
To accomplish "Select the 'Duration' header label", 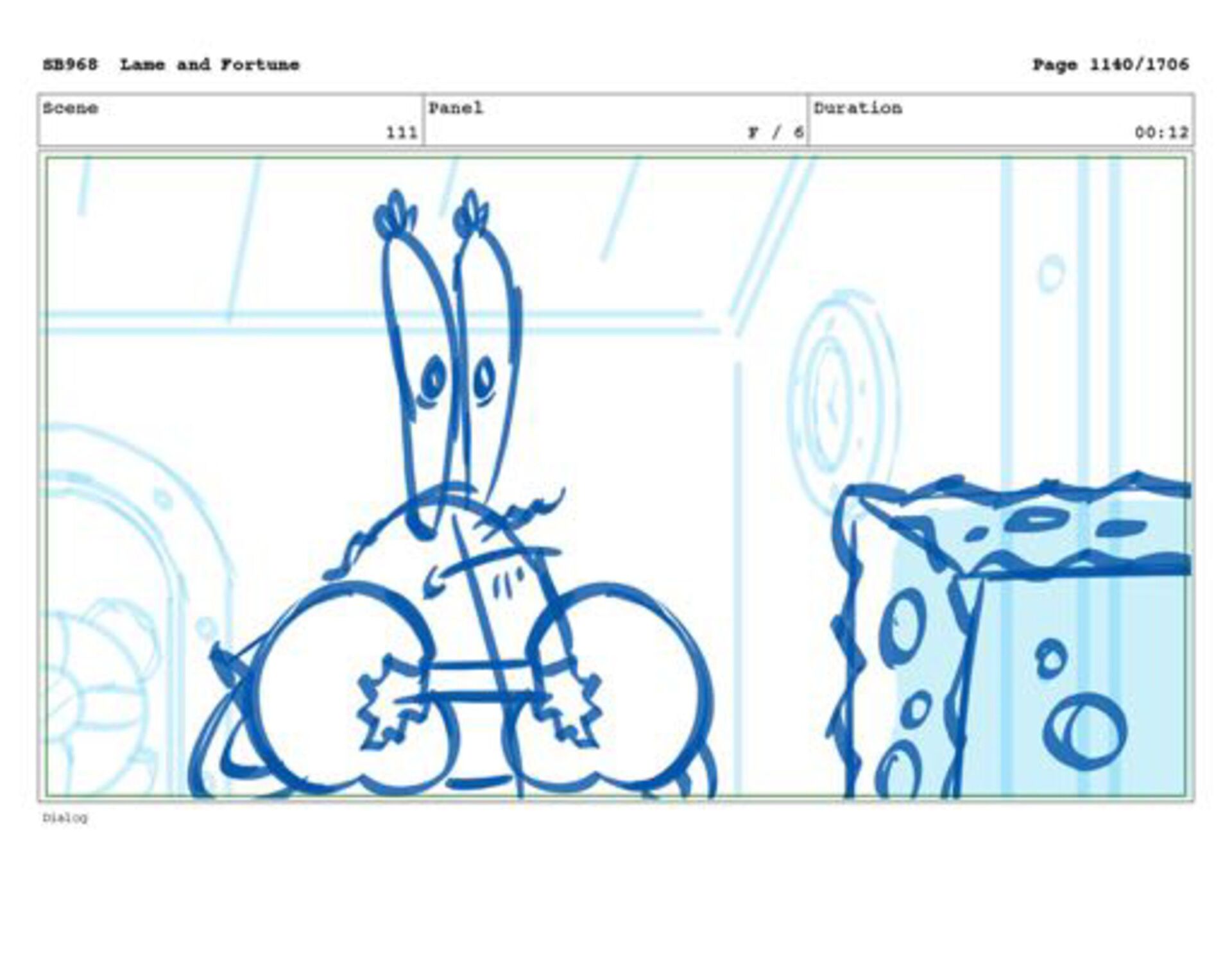I will tap(858, 108).
